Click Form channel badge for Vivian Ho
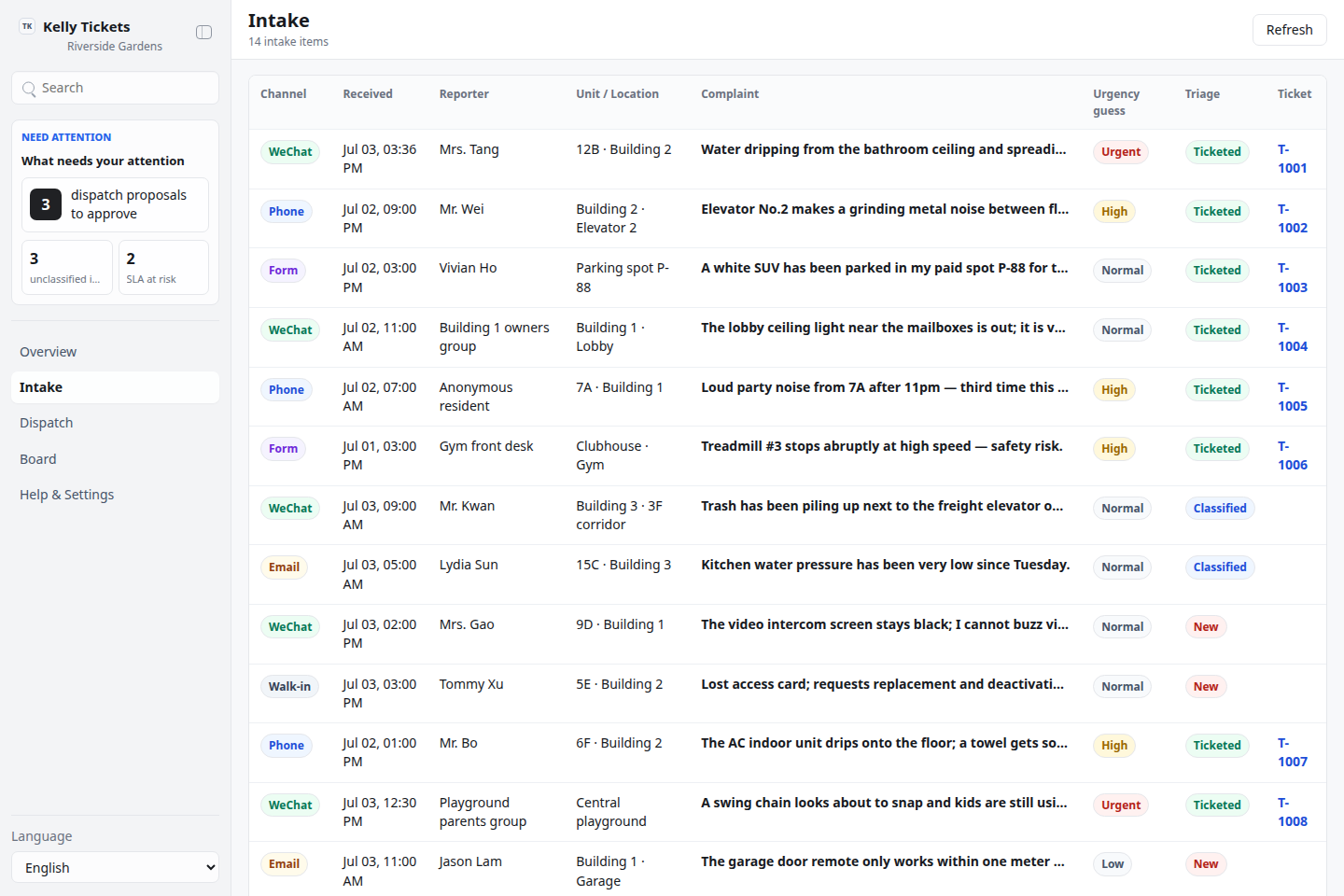 coord(283,271)
